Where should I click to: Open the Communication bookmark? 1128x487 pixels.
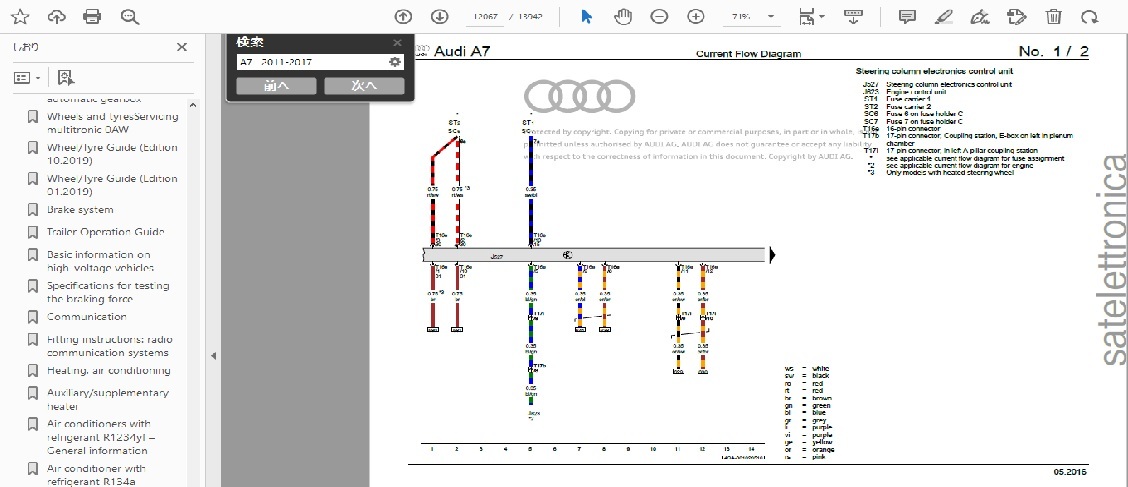point(87,317)
